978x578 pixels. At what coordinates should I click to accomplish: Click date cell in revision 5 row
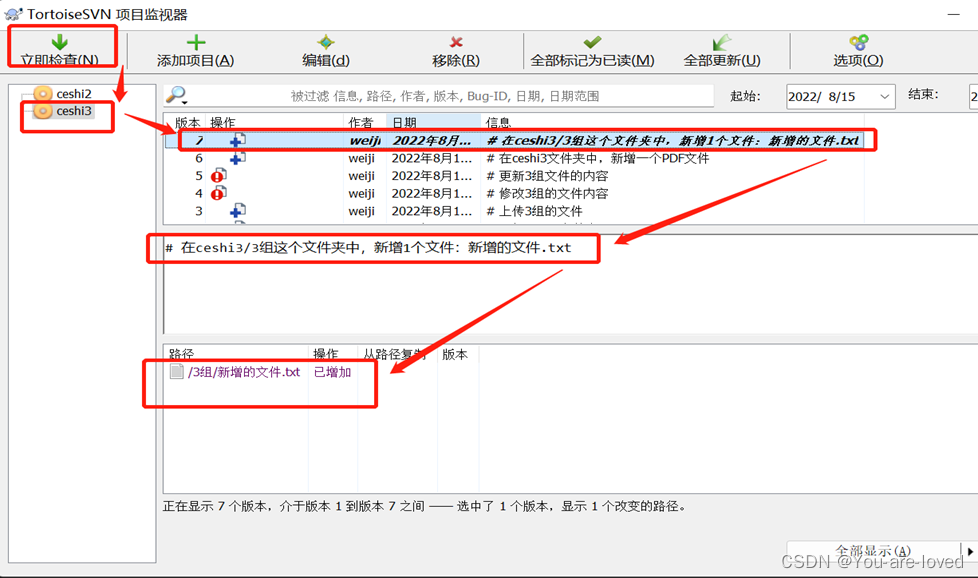click(x=432, y=176)
